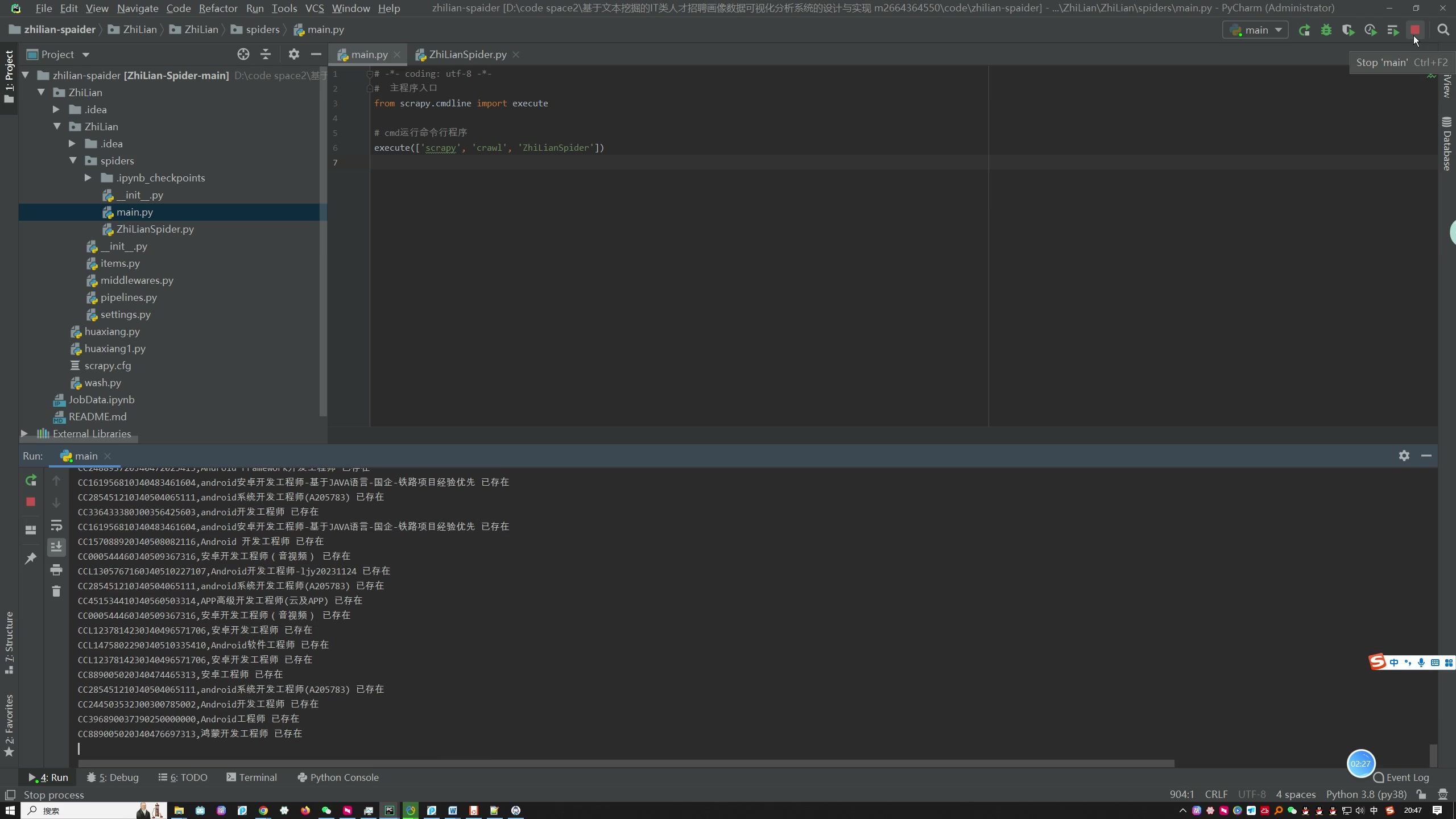Rerun 'main' using green toolbar arrow
Viewport: 1456px width, 819px height.
[1304, 30]
